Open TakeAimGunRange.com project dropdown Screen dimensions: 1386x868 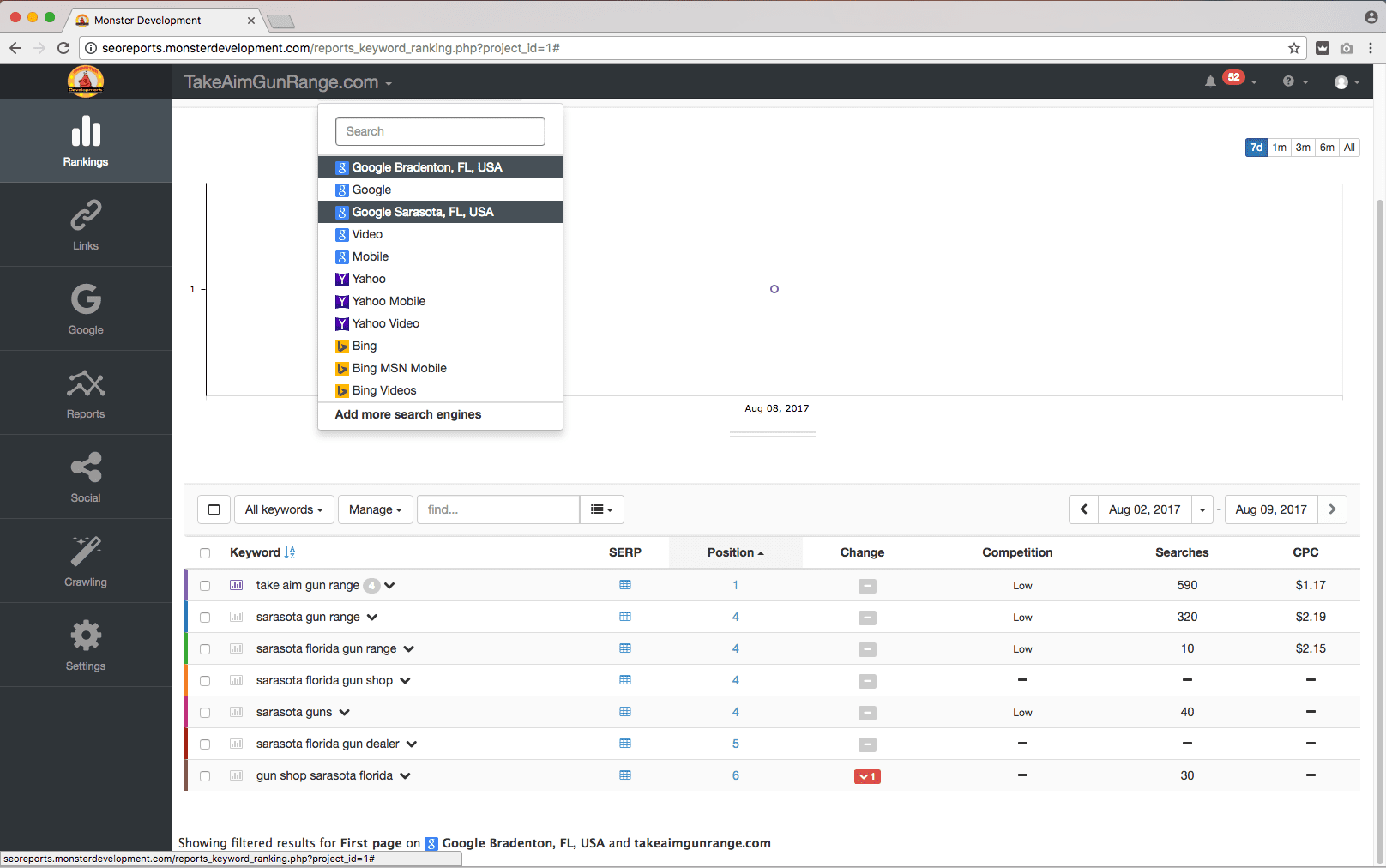tap(288, 82)
